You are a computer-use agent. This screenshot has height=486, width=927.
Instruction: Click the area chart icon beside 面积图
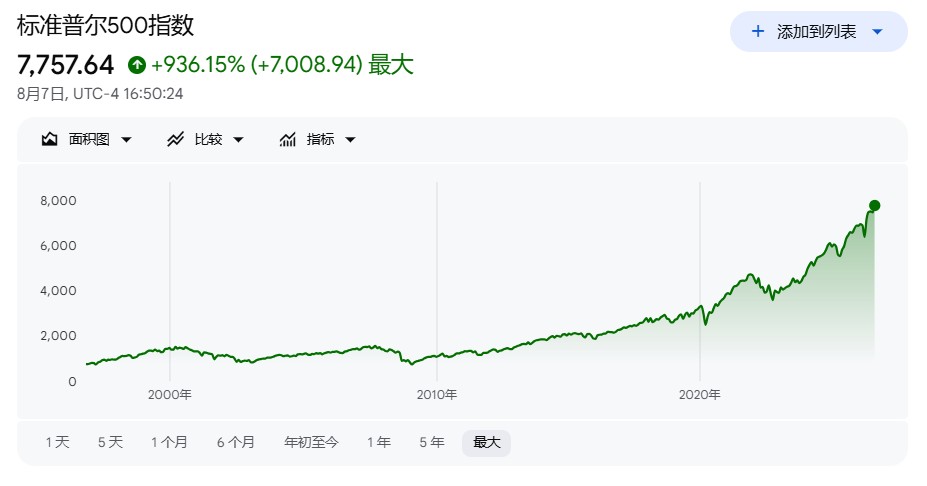50,140
